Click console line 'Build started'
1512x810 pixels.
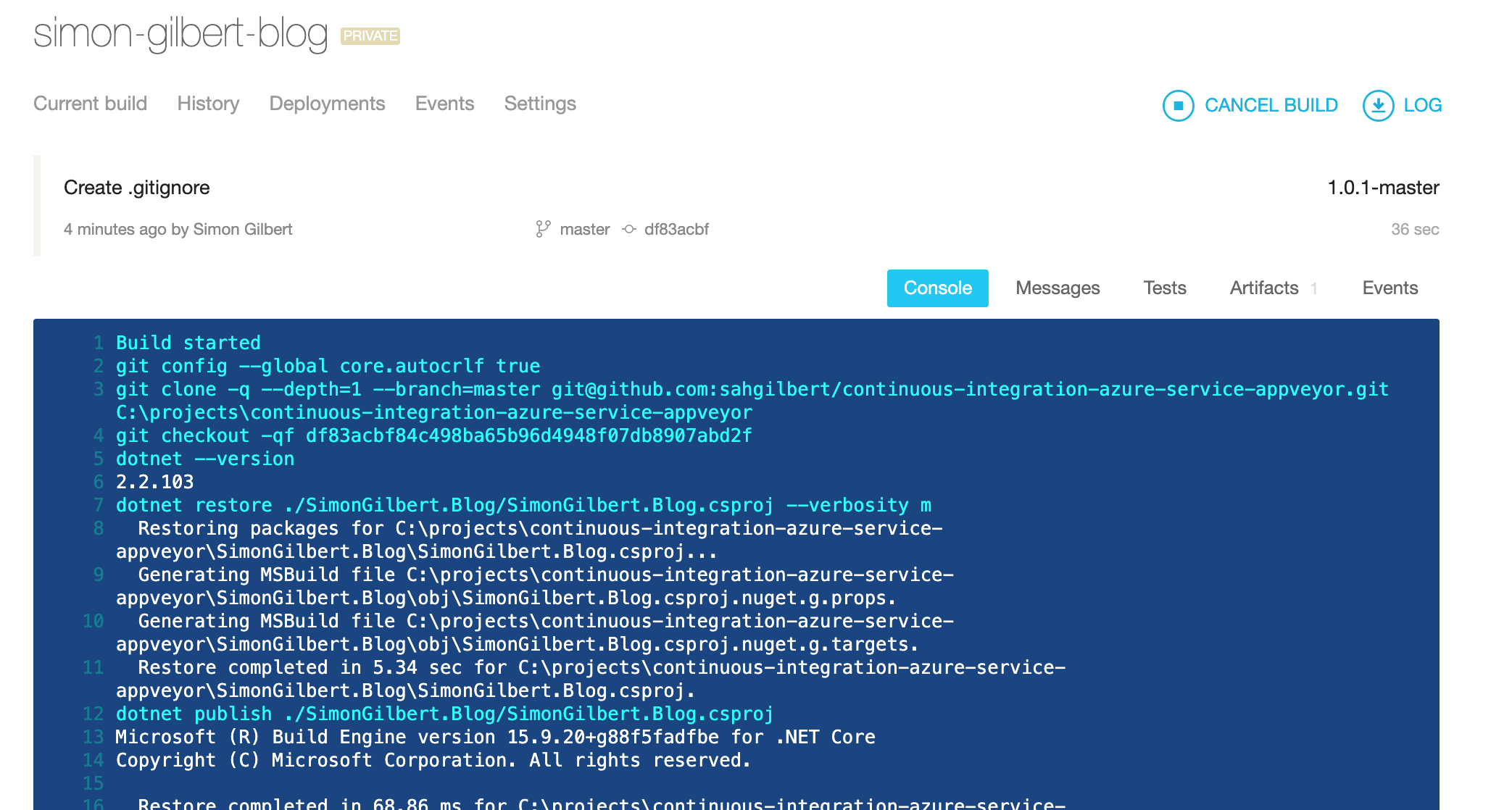click(188, 343)
